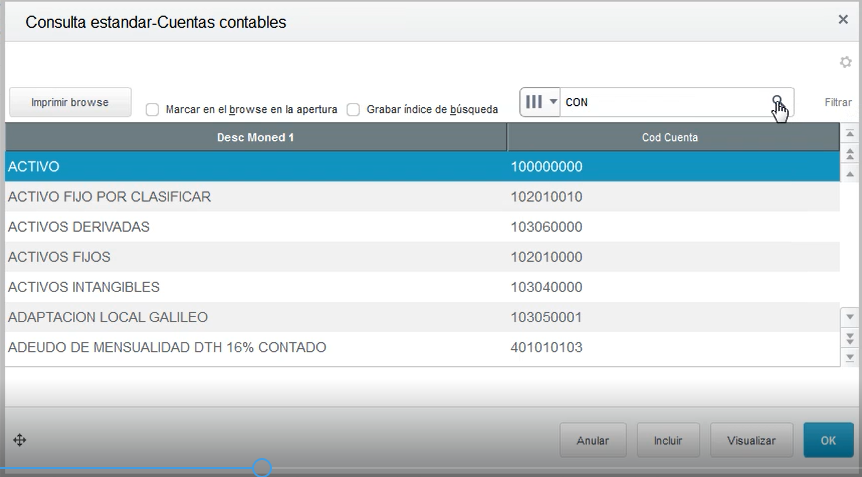Click account code 100000000
Viewport: 862px width, 477px height.
click(546, 167)
